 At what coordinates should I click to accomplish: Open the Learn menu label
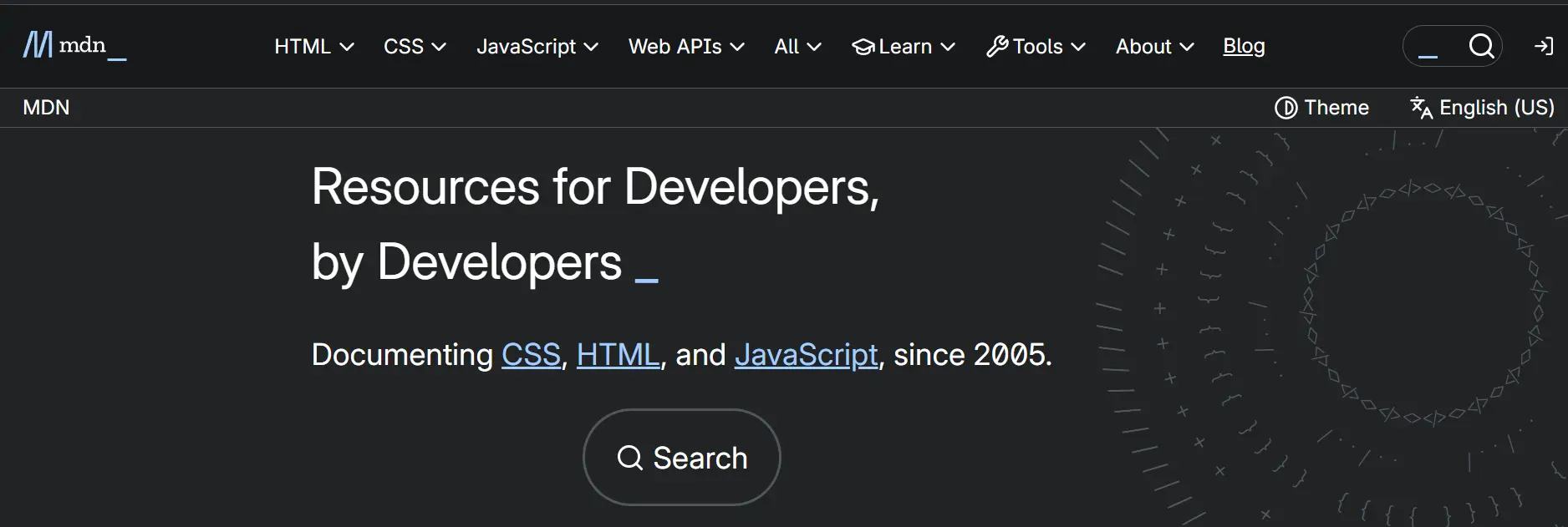[x=905, y=47]
